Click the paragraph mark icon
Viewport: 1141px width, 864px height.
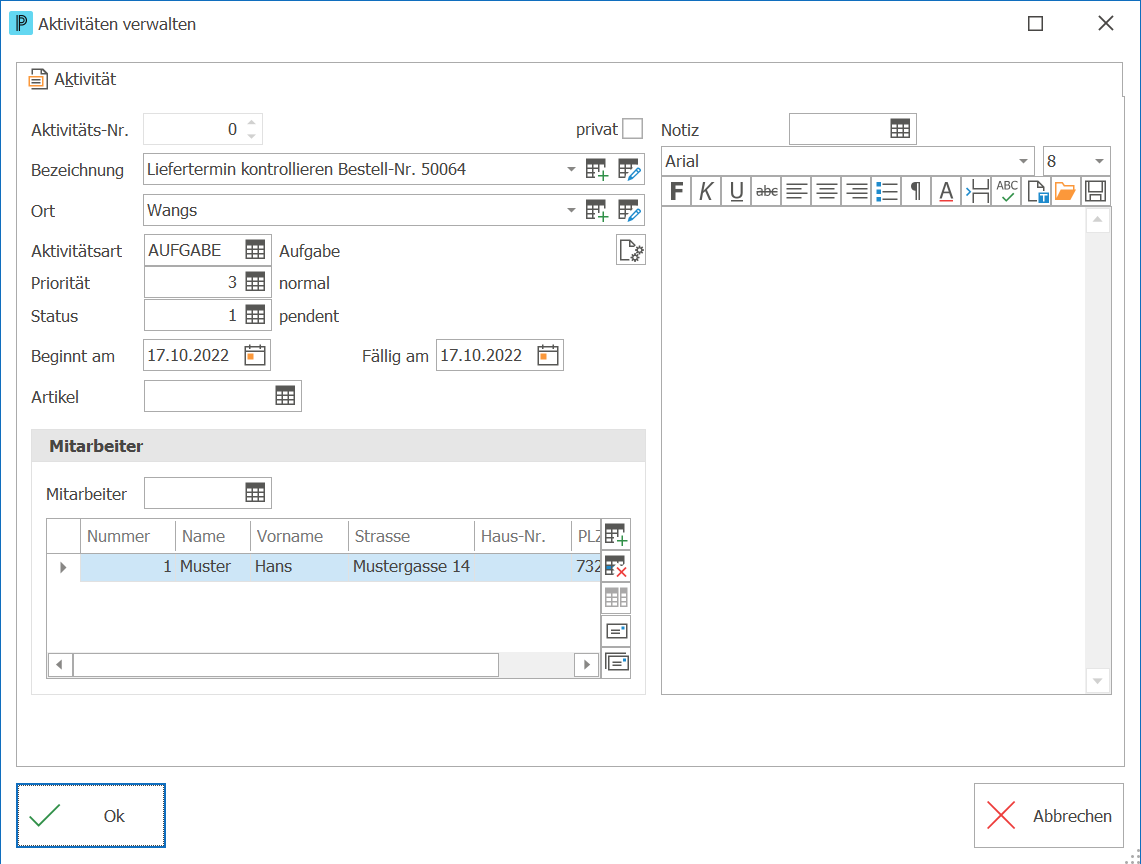coord(916,191)
